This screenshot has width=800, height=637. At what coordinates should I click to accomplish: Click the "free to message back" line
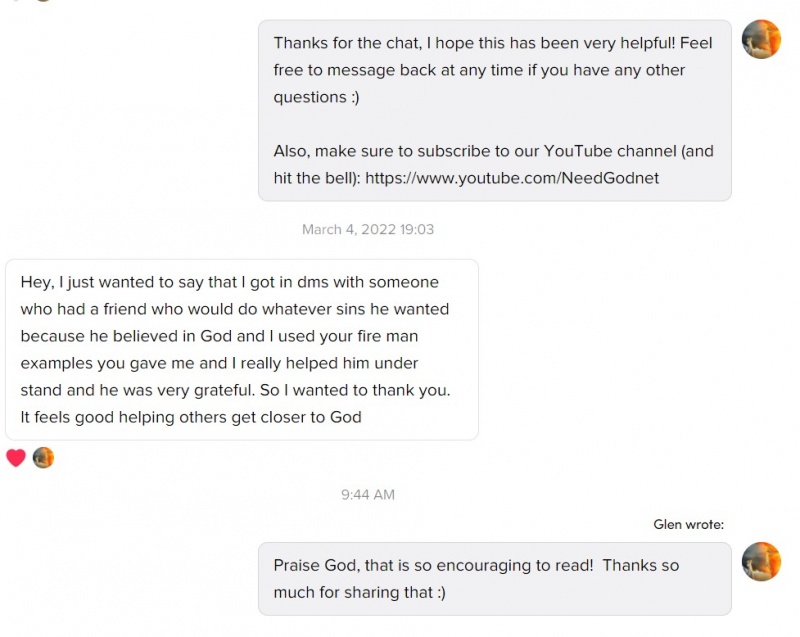[479, 70]
